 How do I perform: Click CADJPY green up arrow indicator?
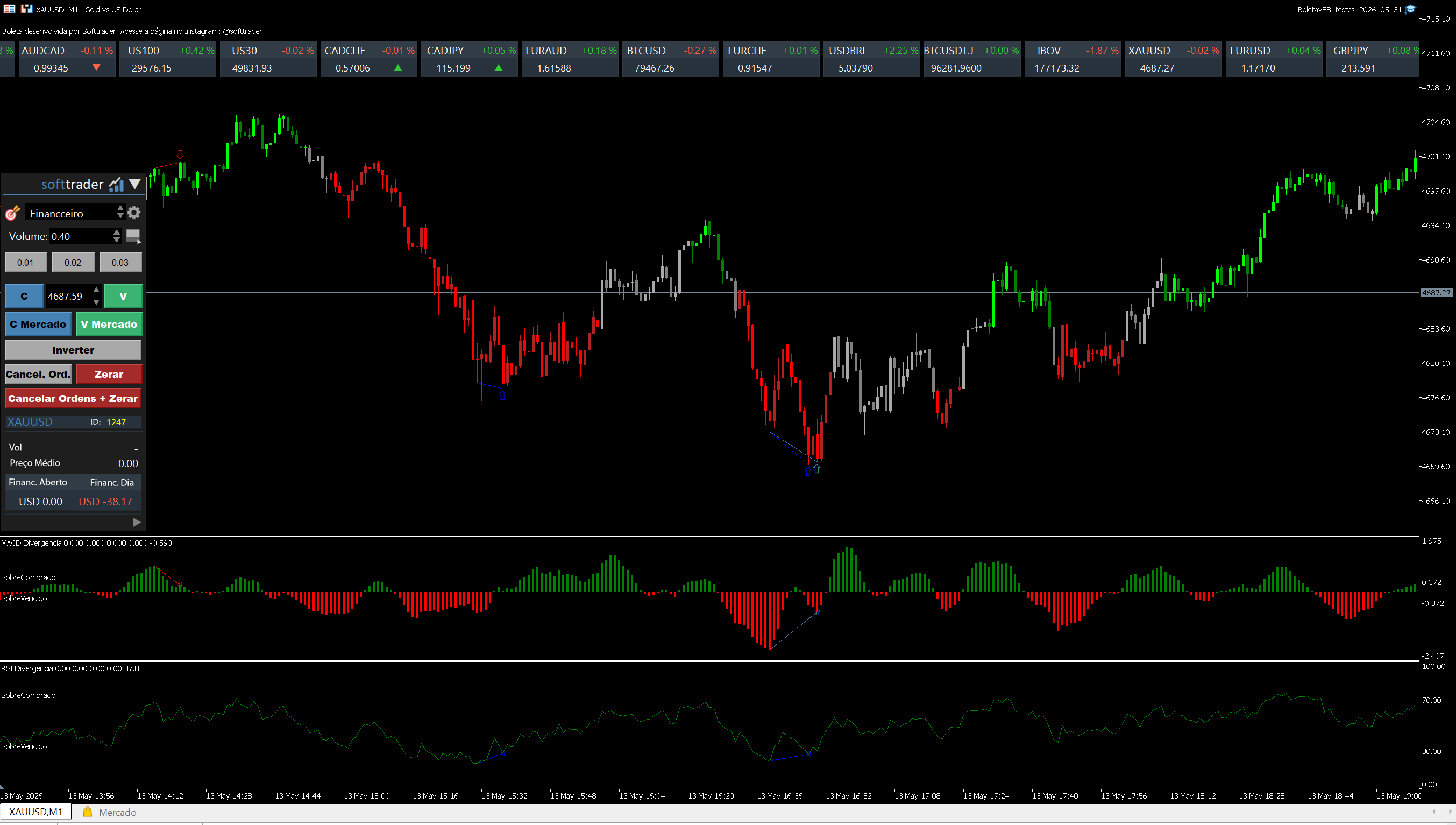tap(499, 67)
